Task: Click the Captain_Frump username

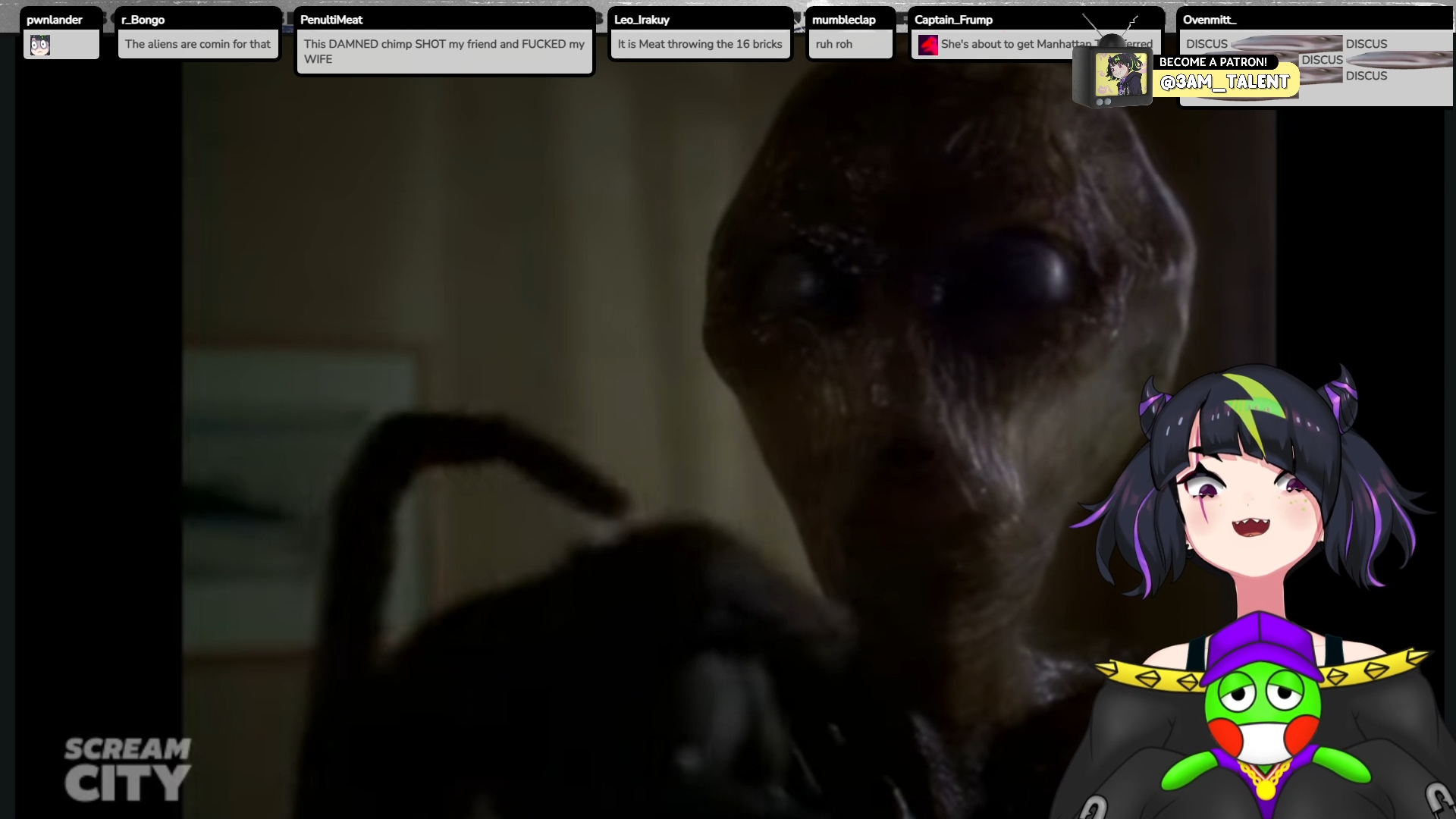Action: pos(953,20)
